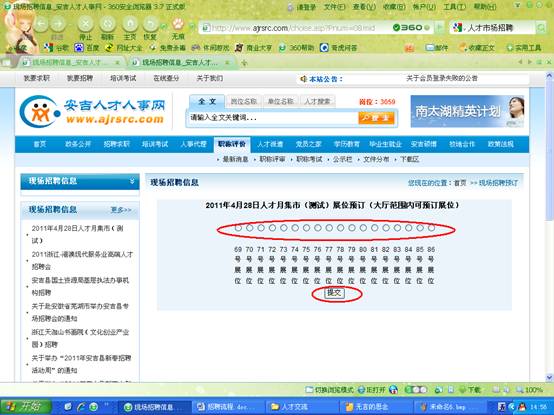Screen dimensions: 554x415
Task: Collapse the 现场招聘信息 sidebar panel chevron
Action: click(x=132, y=181)
